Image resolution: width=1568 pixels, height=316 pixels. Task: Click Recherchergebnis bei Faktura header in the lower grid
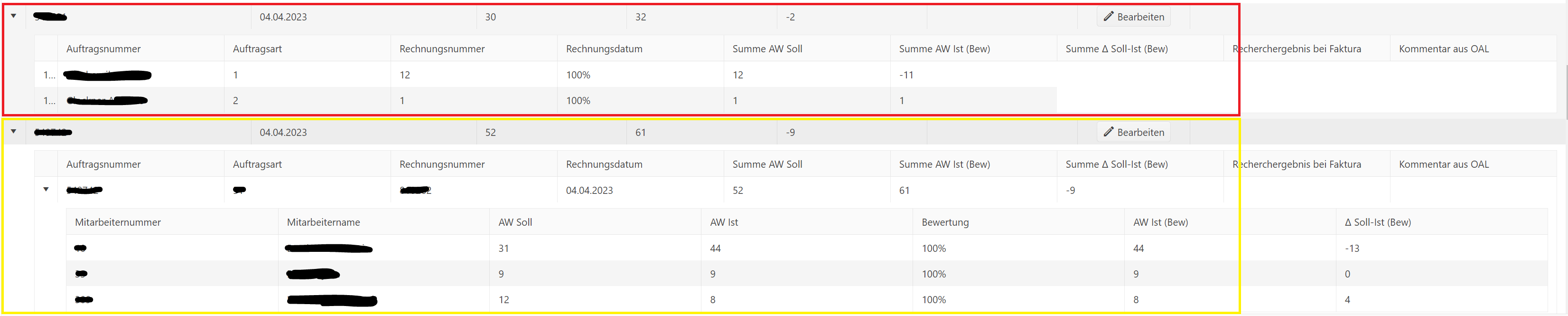click(1297, 164)
